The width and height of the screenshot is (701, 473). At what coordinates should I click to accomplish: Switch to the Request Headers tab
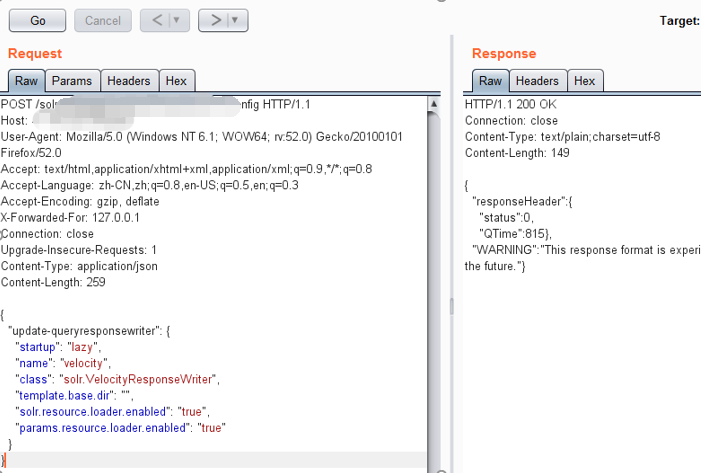coord(129,81)
